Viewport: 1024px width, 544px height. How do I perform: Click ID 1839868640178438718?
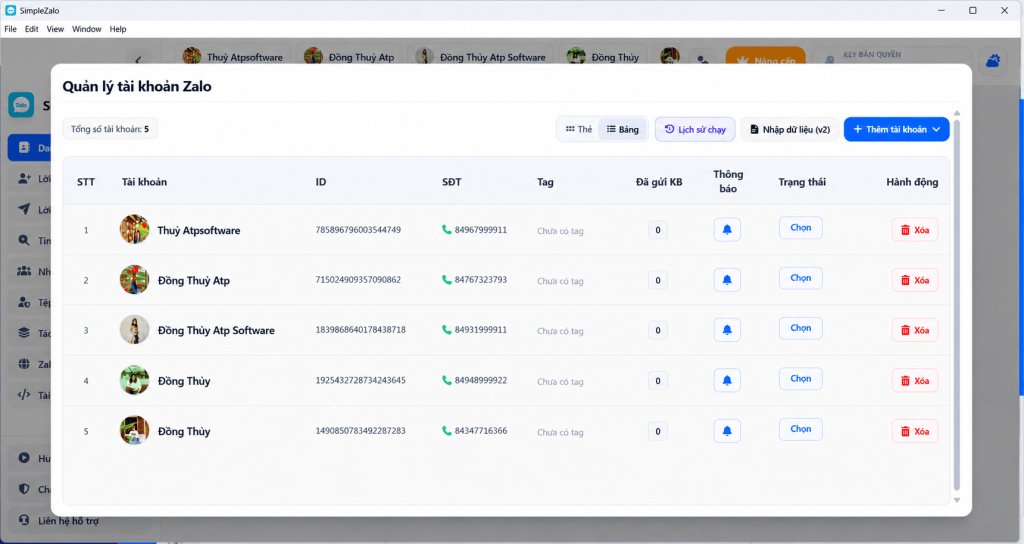360,330
